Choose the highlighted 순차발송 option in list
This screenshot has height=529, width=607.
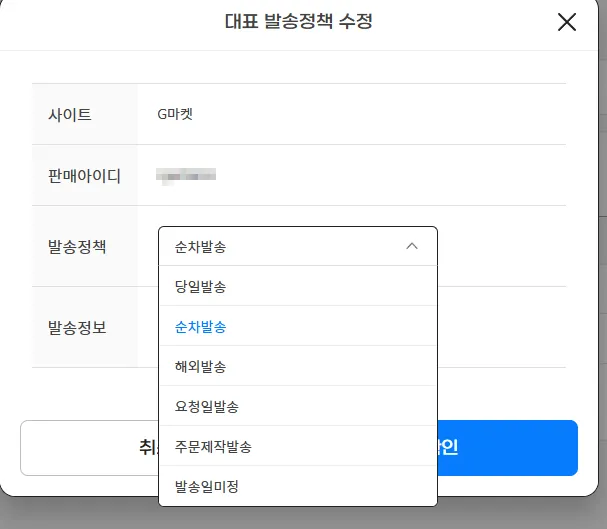(x=201, y=327)
